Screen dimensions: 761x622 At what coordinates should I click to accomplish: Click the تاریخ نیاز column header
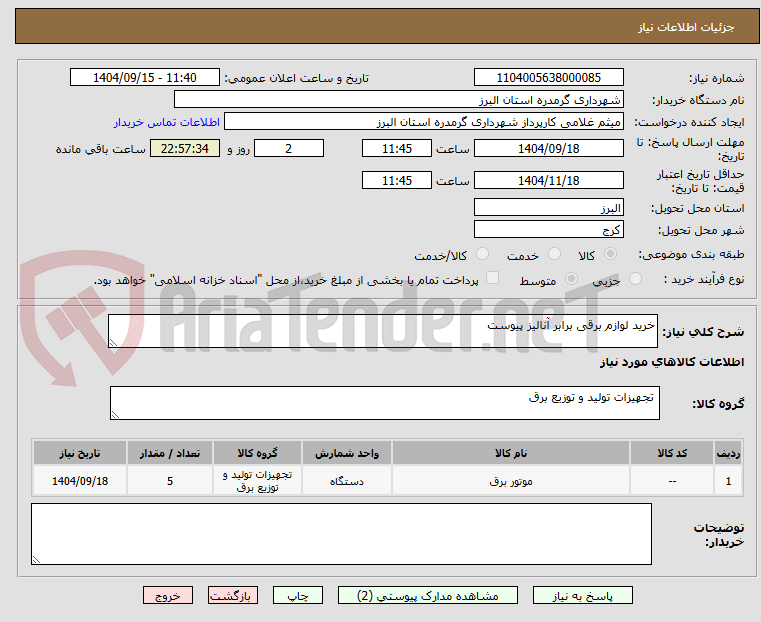(80, 453)
